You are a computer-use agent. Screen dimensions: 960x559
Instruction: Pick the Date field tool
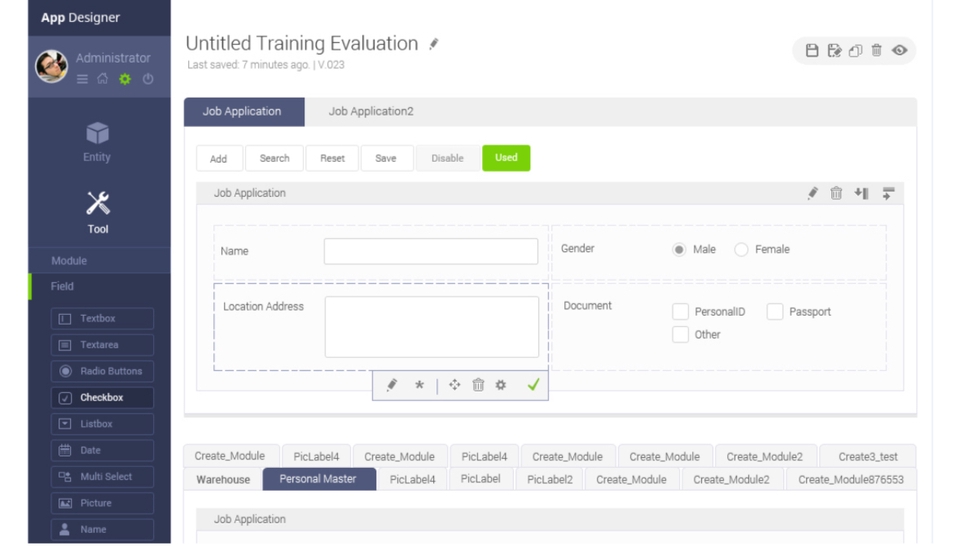click(102, 450)
